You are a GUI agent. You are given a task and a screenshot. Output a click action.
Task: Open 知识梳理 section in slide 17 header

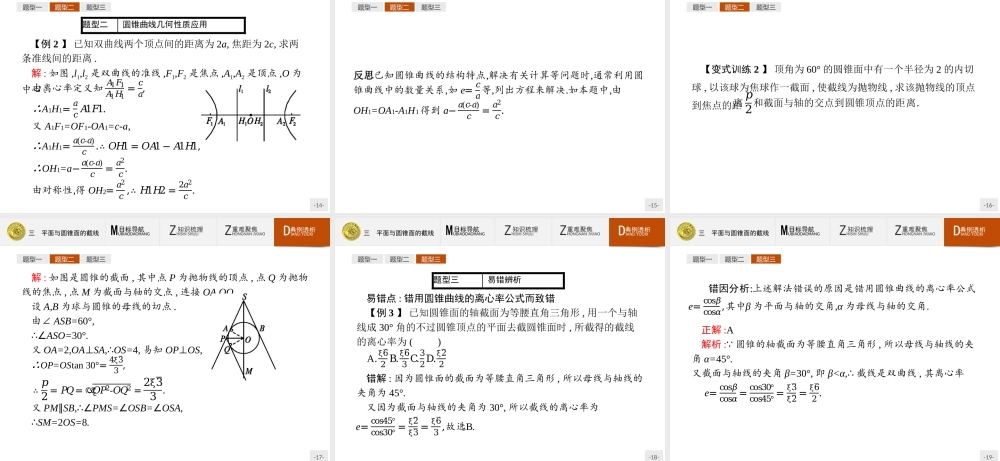click(x=188, y=231)
